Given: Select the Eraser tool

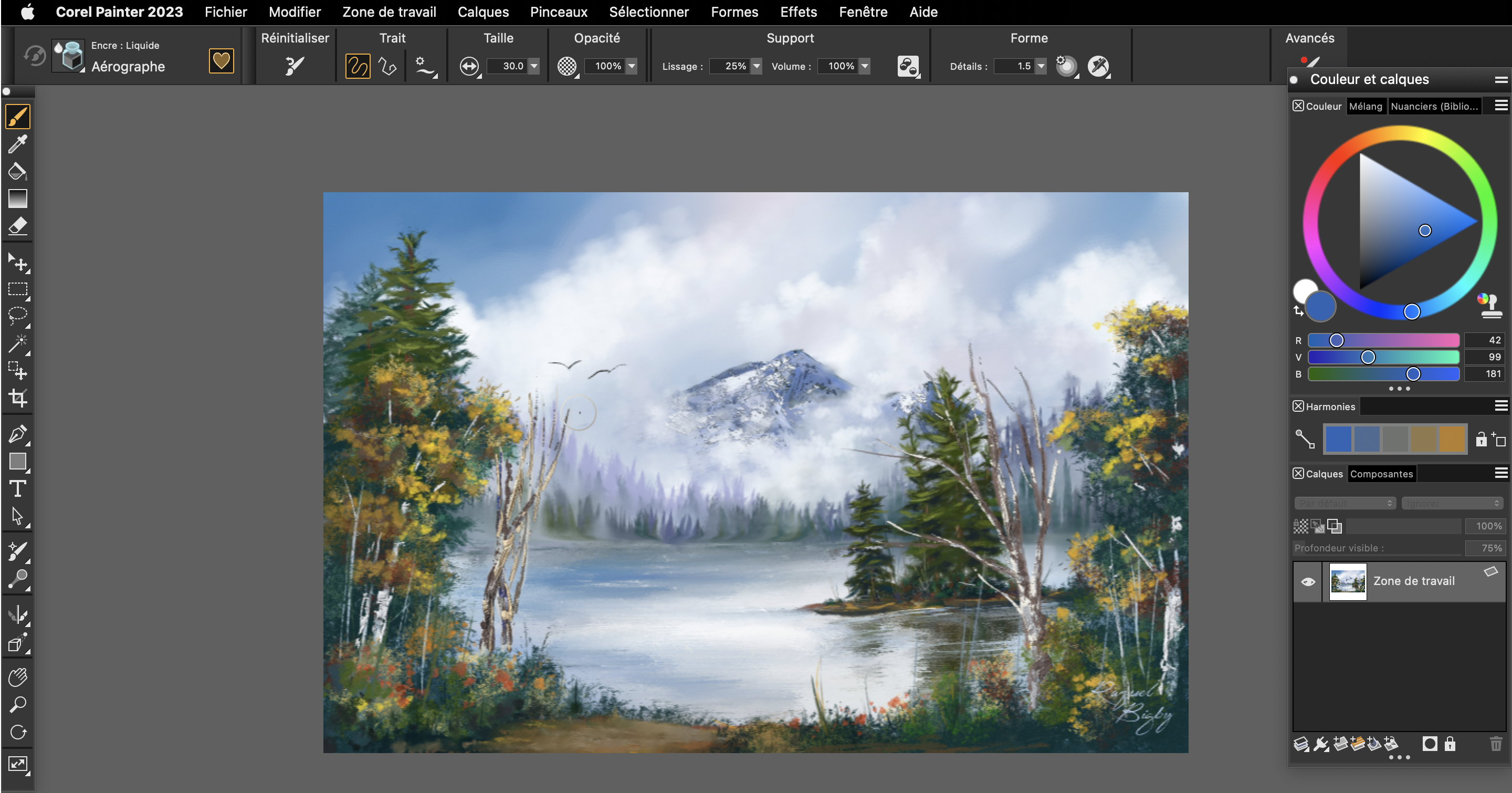Looking at the screenshot, I should pyautogui.click(x=18, y=226).
